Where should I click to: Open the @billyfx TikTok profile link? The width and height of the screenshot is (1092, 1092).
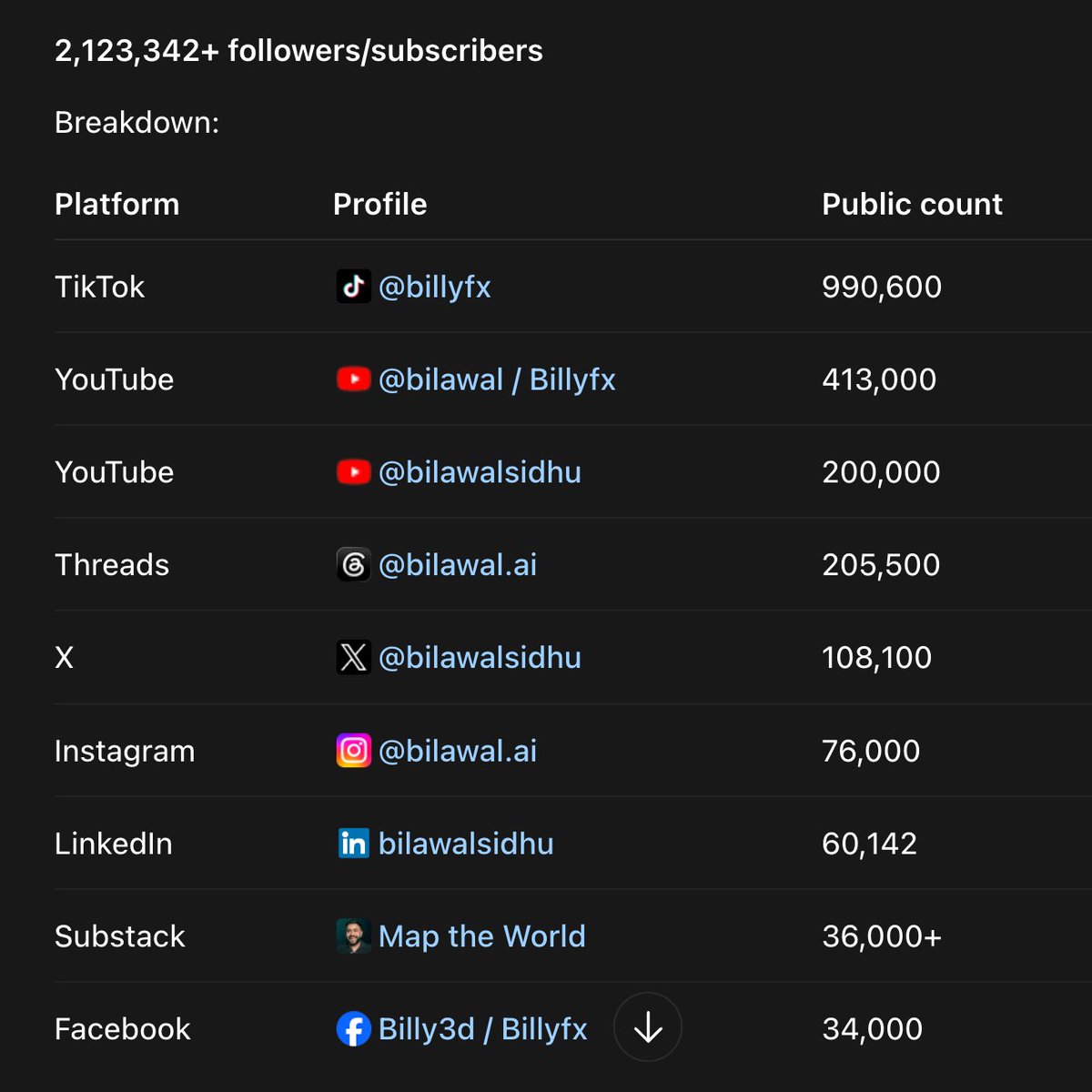point(434,288)
